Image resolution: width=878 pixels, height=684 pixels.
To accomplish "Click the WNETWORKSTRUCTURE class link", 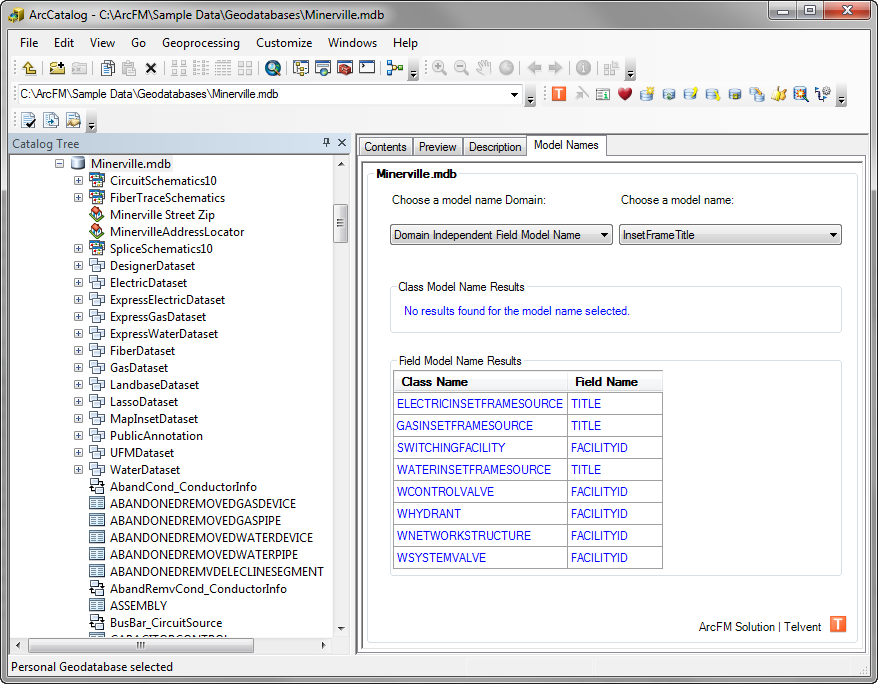I will pos(464,536).
